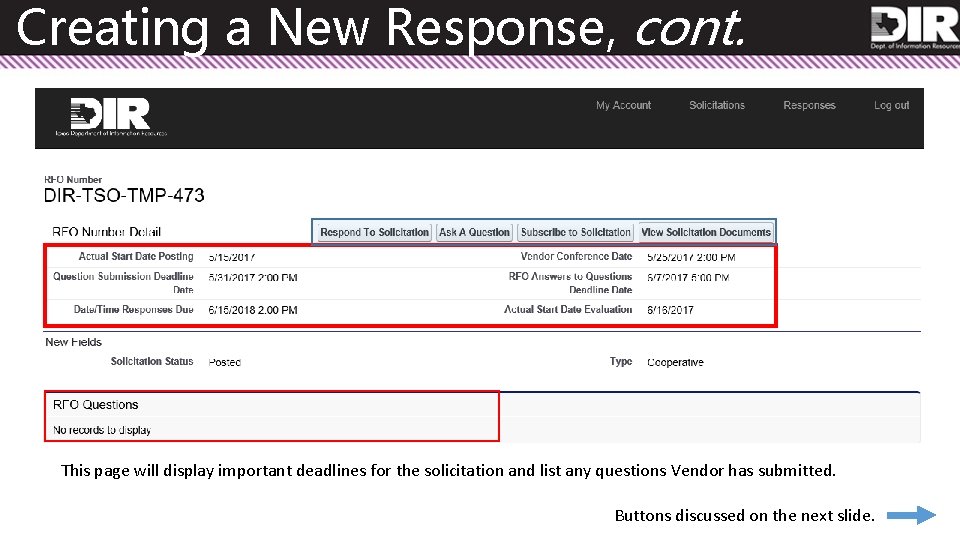Viewport: 960px width, 540px height.
Task: Click the RFO Questions section heading
Action: pyautogui.click(x=96, y=405)
